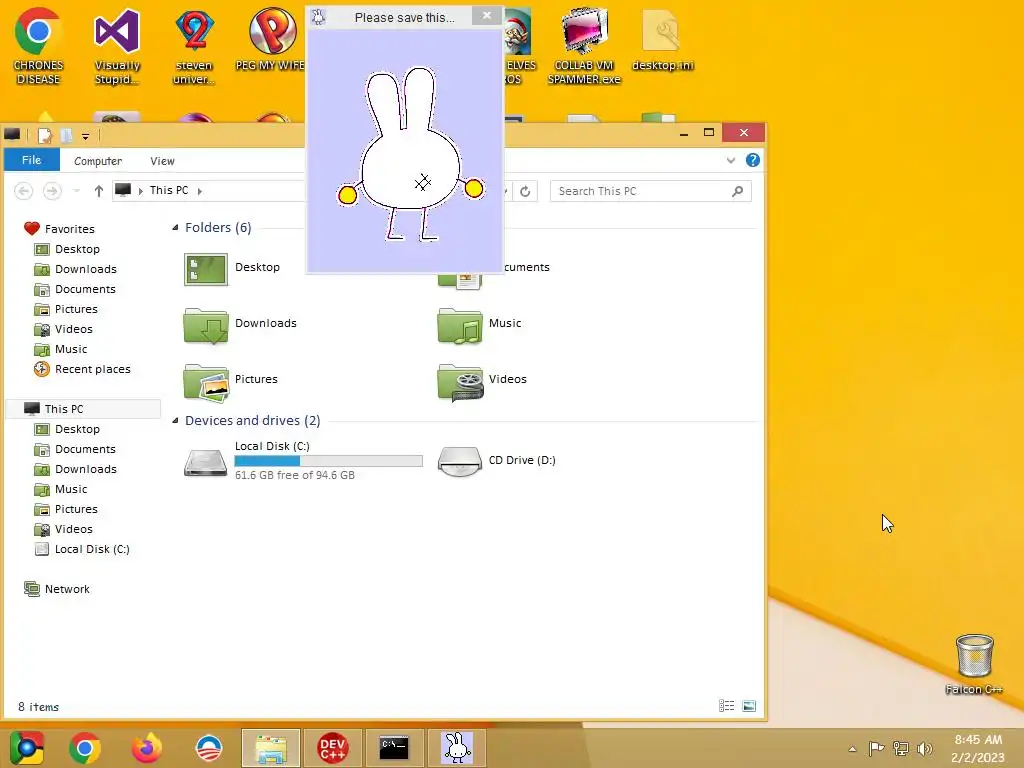Open Google Chrome from the taskbar
This screenshot has height=768, width=1024.
[x=85, y=748]
